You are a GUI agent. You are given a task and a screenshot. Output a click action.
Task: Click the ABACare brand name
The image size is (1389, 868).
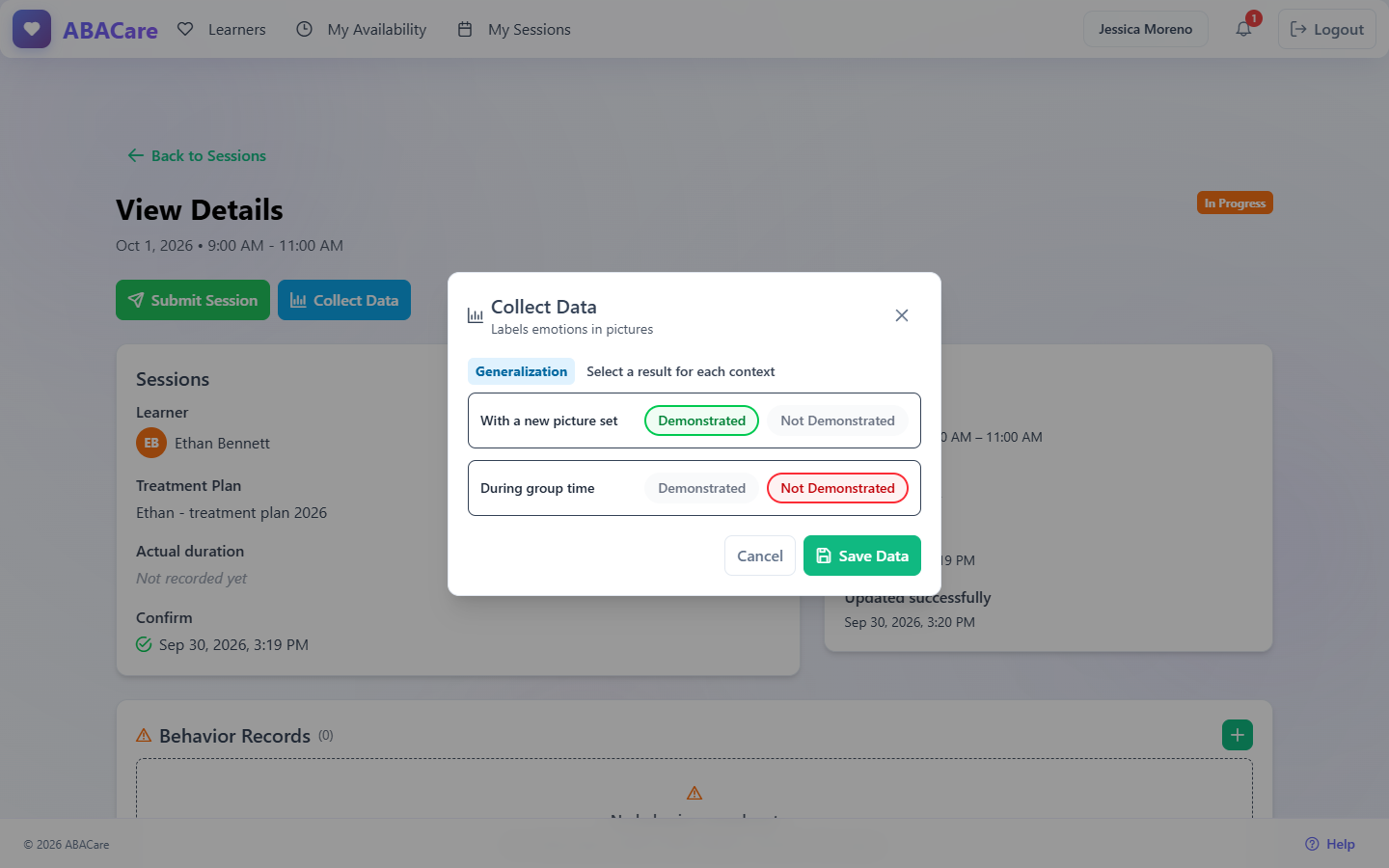click(110, 30)
